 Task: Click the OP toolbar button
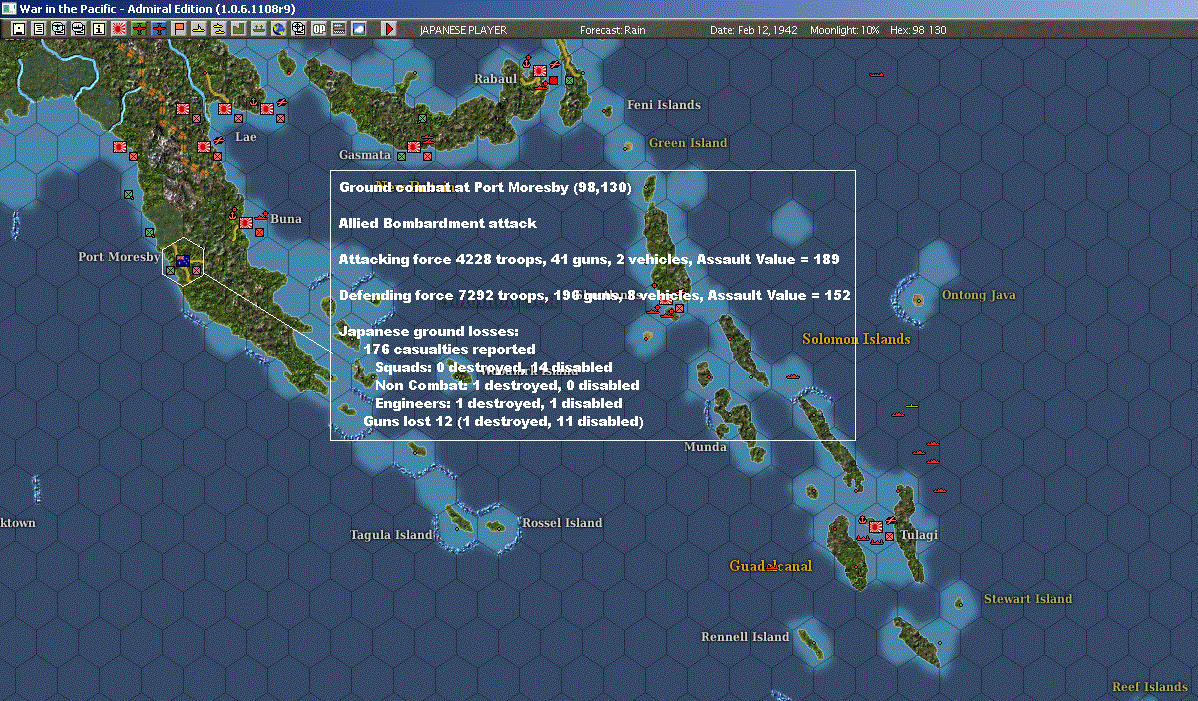point(319,29)
